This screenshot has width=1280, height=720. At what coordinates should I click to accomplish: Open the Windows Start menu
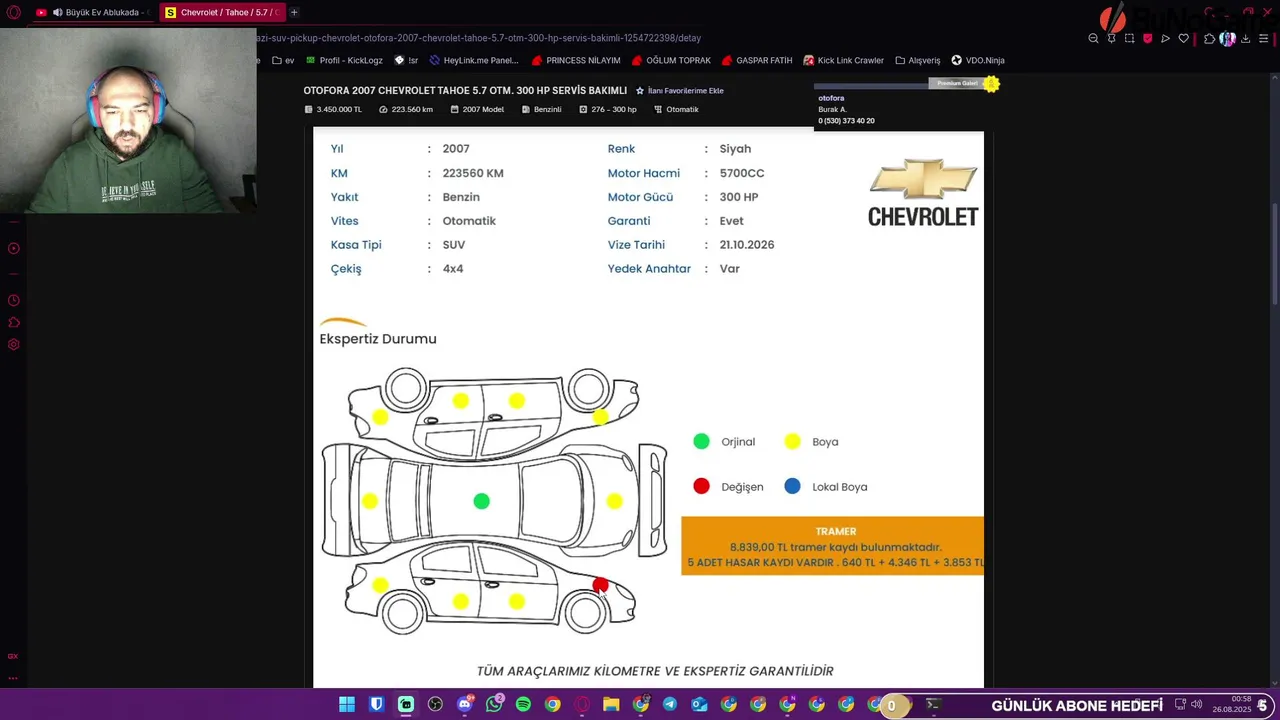click(347, 705)
